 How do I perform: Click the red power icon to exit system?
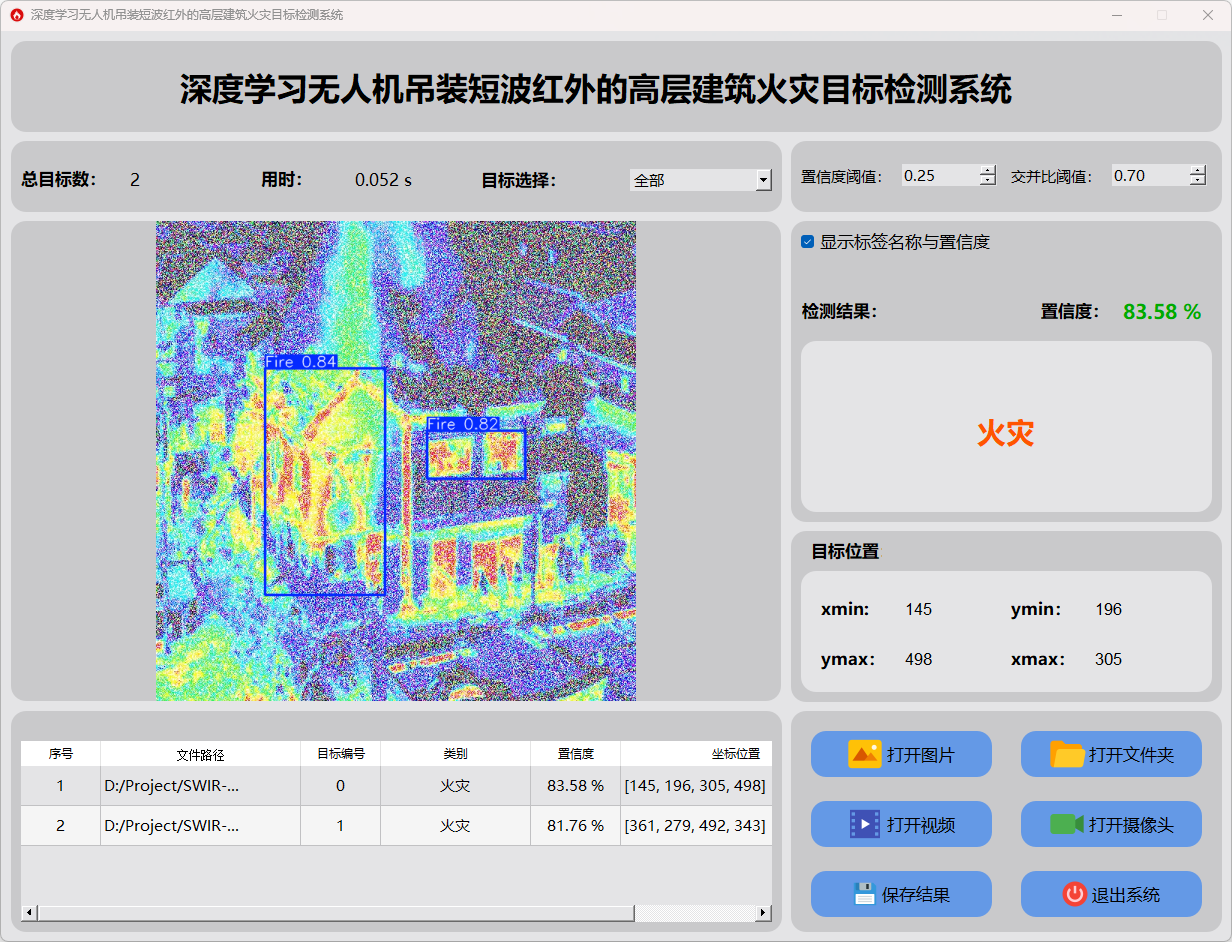(1074, 894)
